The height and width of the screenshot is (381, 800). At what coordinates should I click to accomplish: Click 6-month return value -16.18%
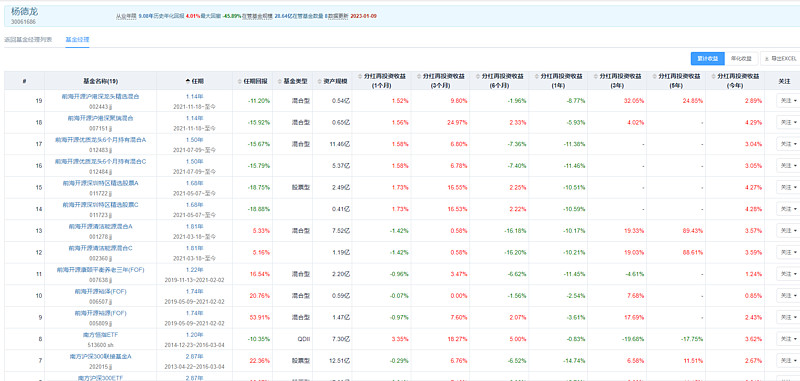coord(515,231)
